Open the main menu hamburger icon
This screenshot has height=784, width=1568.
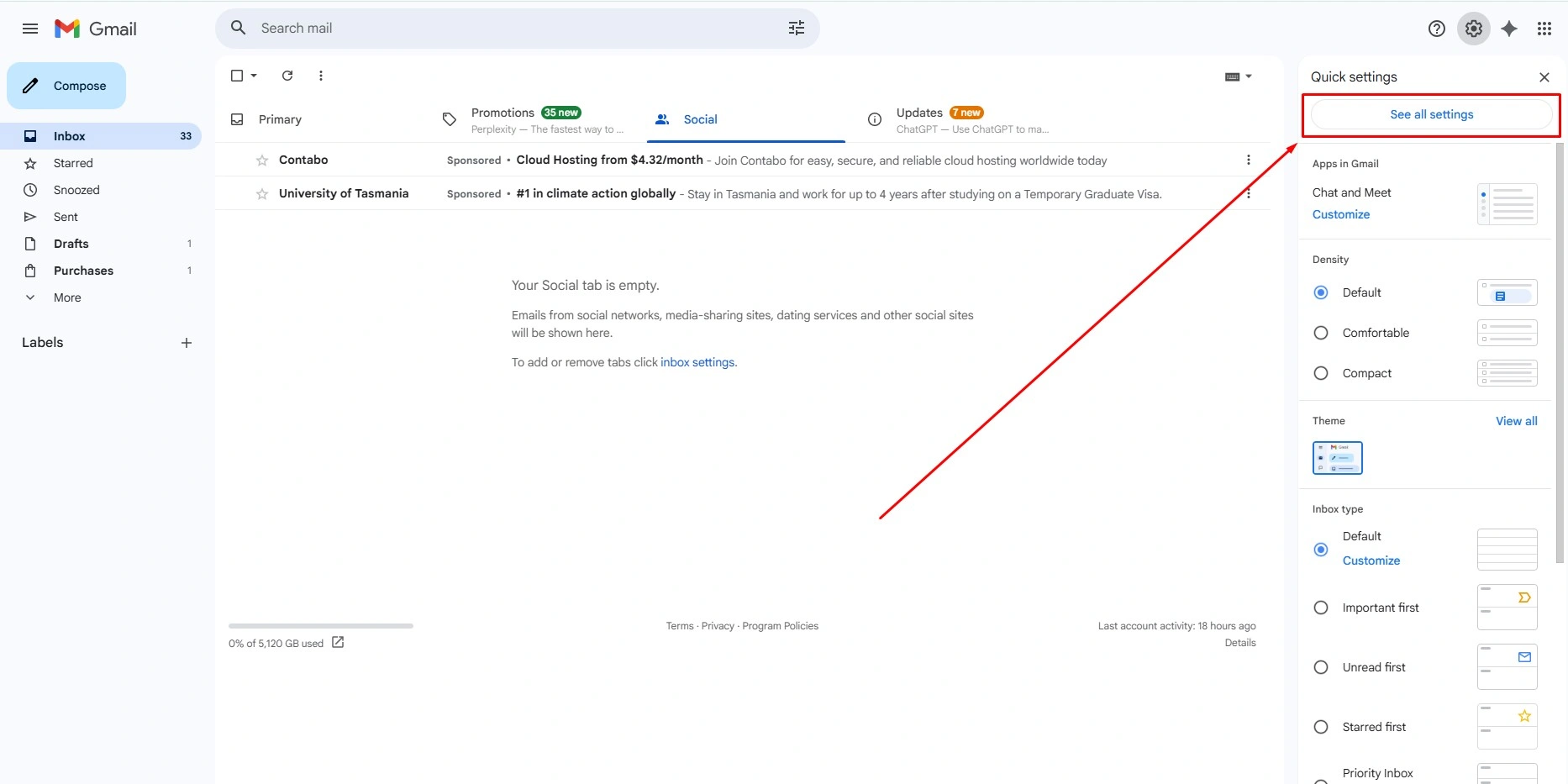tap(30, 29)
